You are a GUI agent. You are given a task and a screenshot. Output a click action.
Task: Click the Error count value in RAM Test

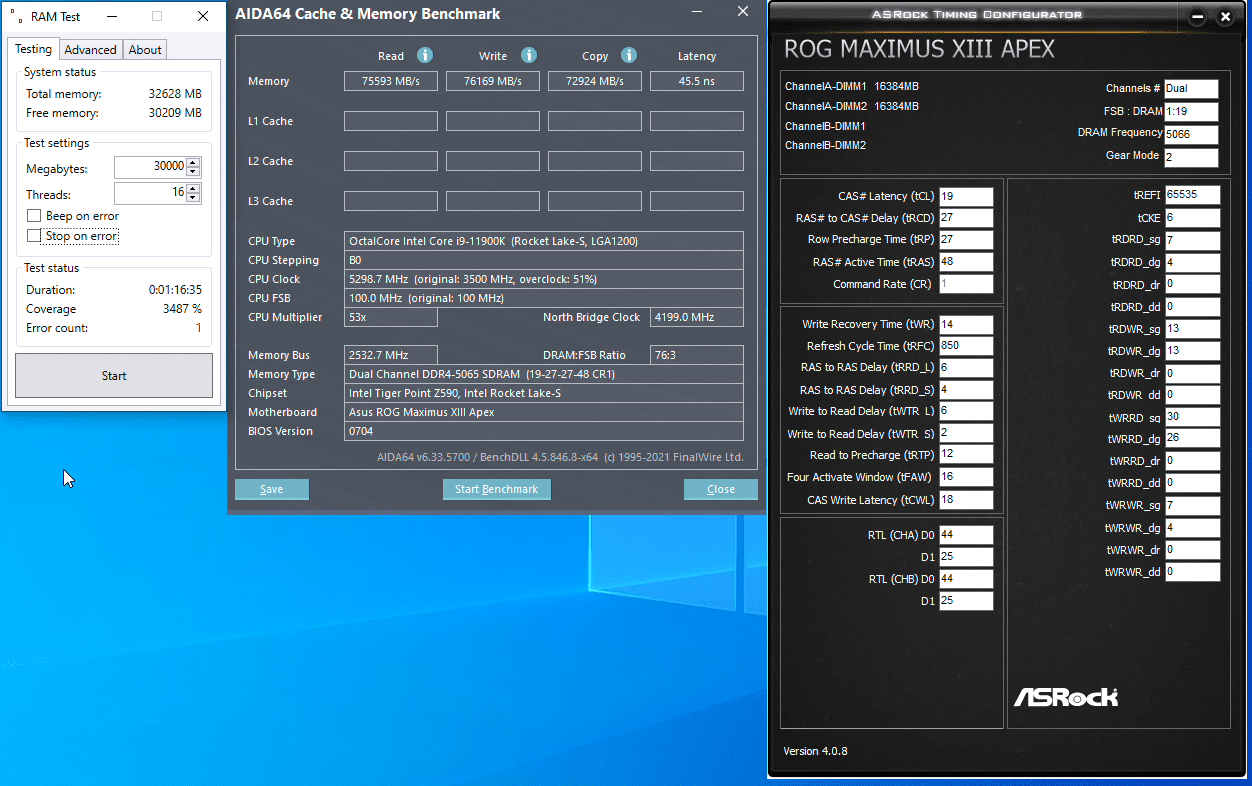tap(198, 328)
